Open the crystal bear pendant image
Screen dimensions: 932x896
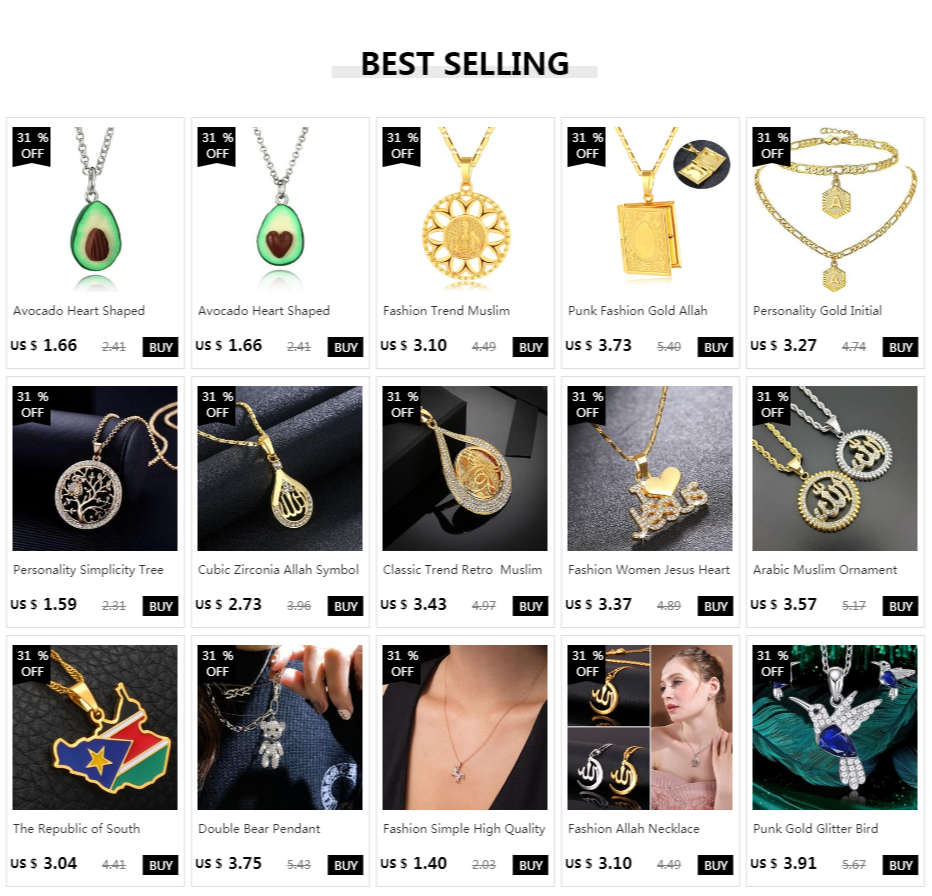(280, 727)
